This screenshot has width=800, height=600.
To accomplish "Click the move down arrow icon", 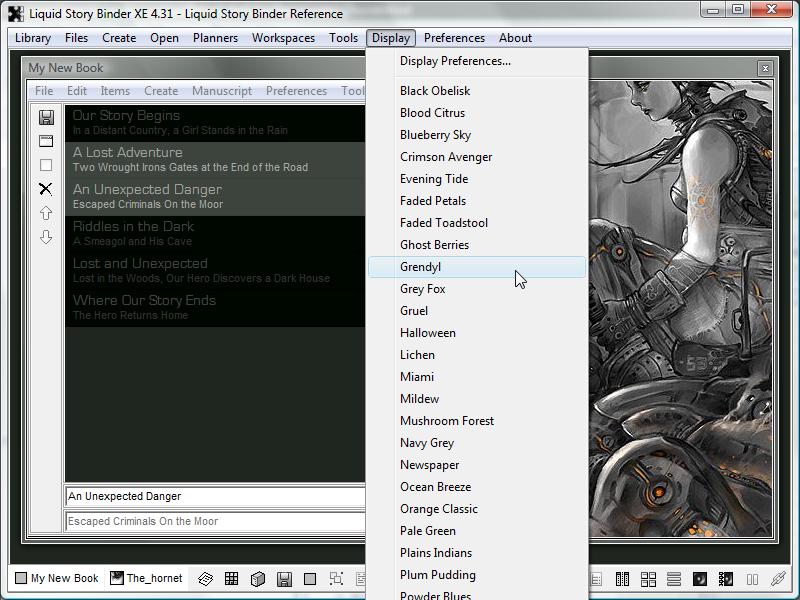I will click(46, 237).
